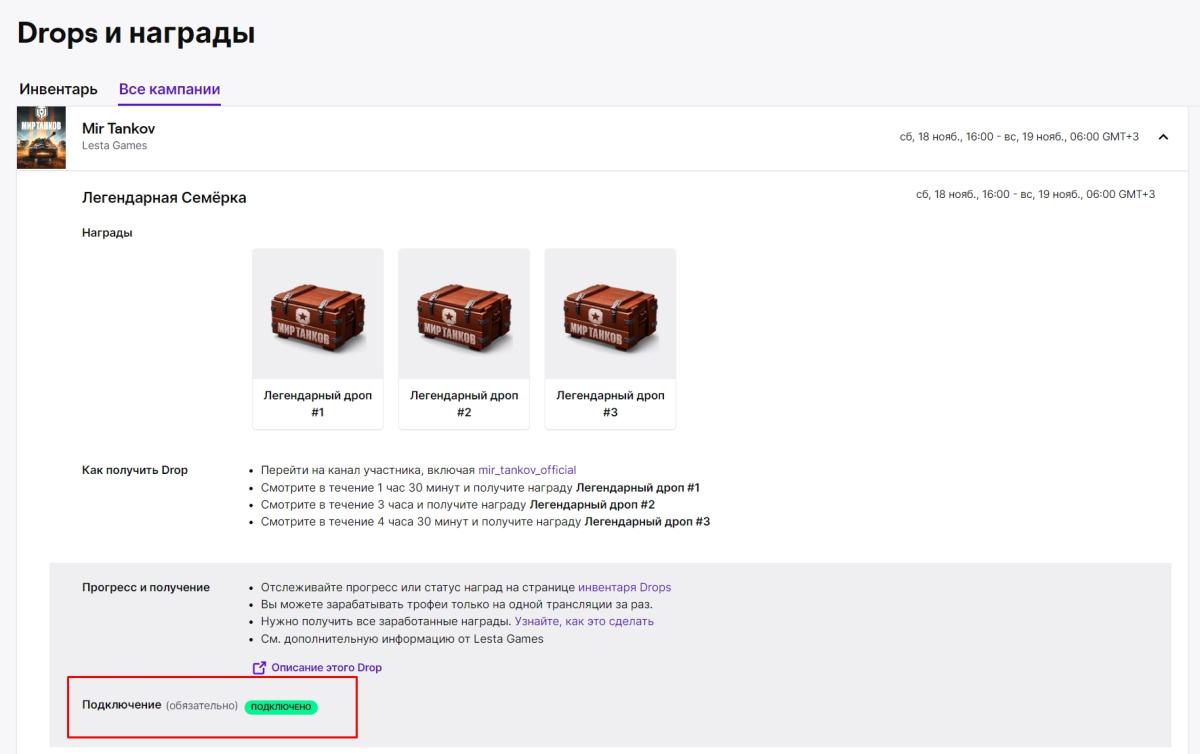This screenshot has width=1200, height=754.
Task: Click the green подключено status badge
Action: (x=281, y=706)
